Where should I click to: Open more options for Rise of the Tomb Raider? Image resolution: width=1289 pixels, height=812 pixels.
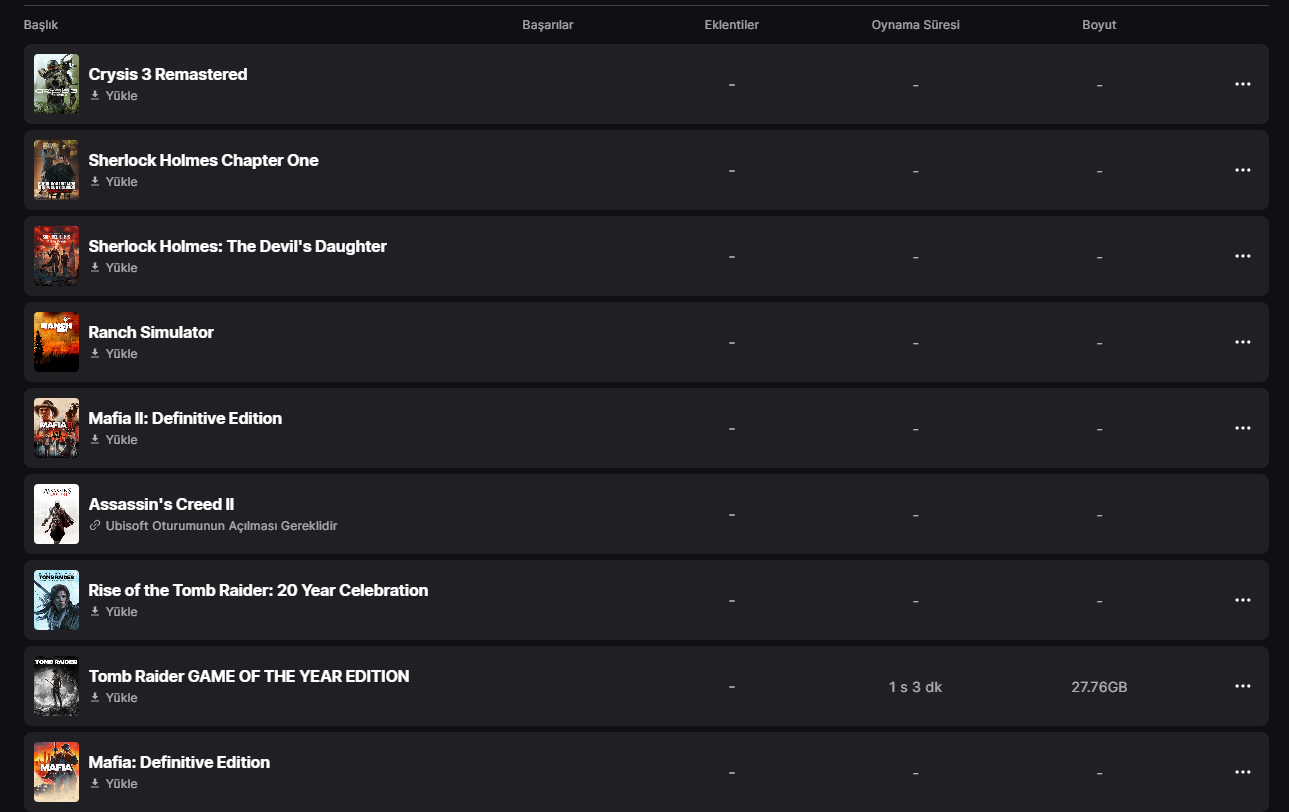pyautogui.click(x=1243, y=600)
